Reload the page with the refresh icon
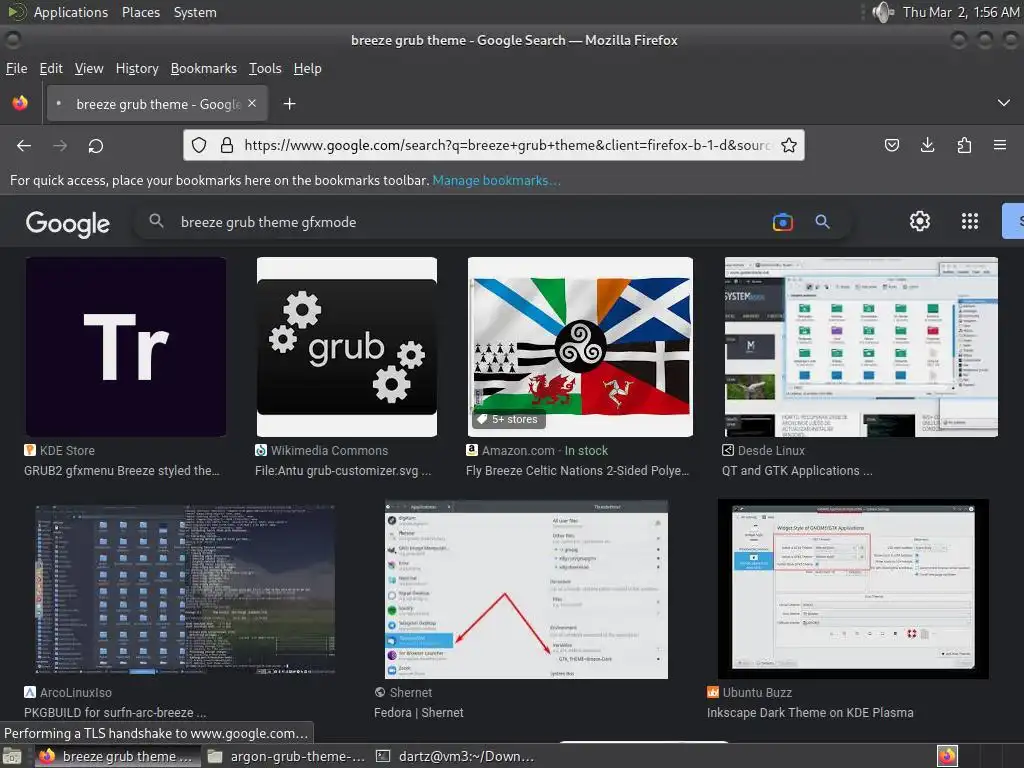 96,146
